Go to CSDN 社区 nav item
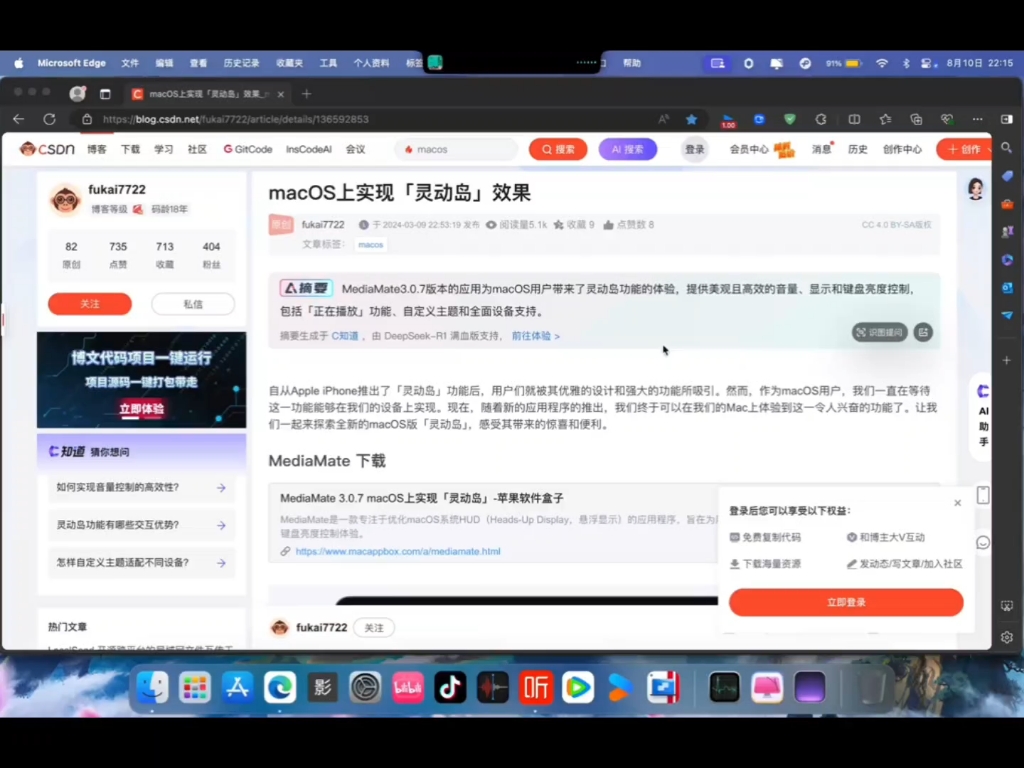Screen dimensions: 1024x768 click(x=197, y=150)
